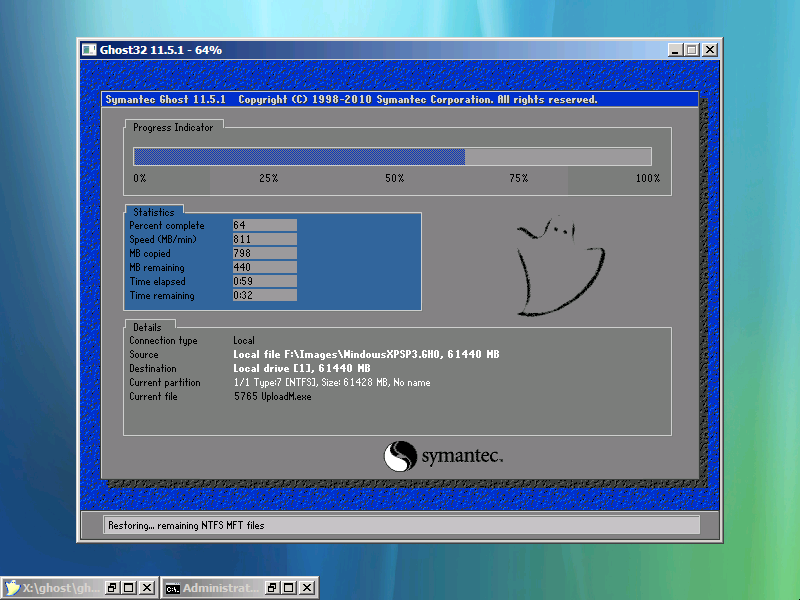Click the Destination label in Details

pyautogui.click(x=153, y=368)
